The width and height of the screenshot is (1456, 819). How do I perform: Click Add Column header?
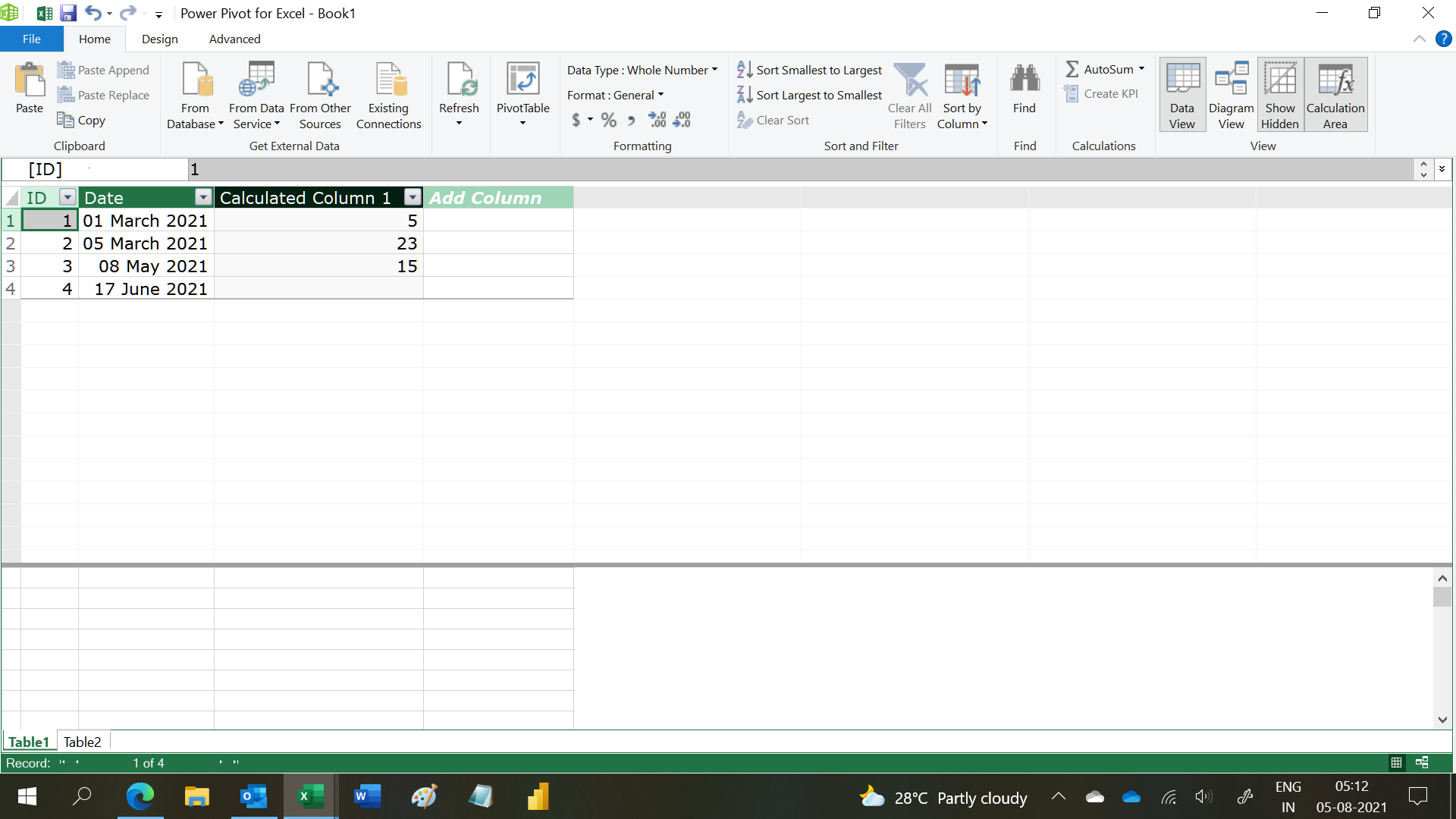(x=498, y=198)
